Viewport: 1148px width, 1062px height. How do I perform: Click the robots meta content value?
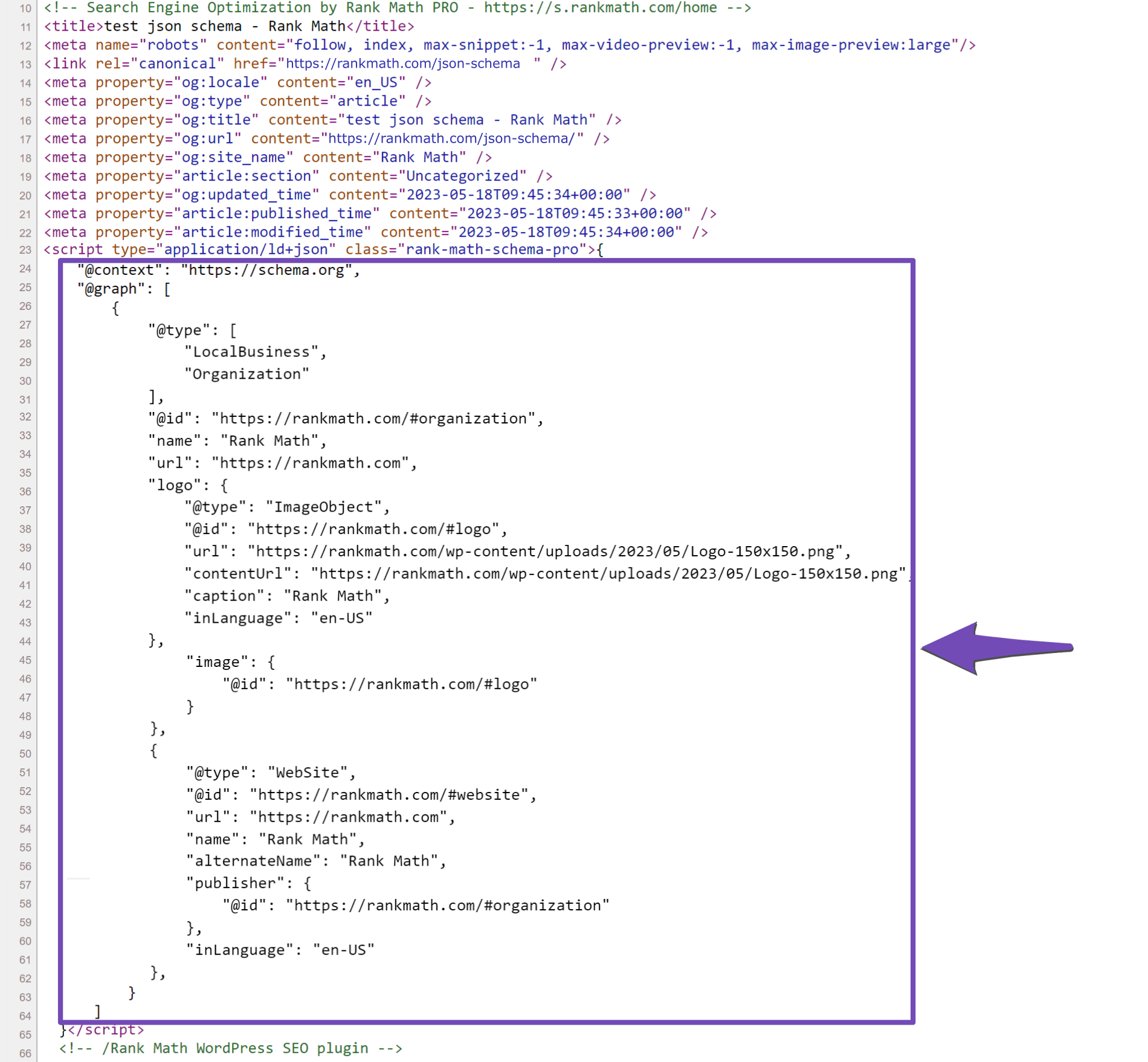coord(623,45)
